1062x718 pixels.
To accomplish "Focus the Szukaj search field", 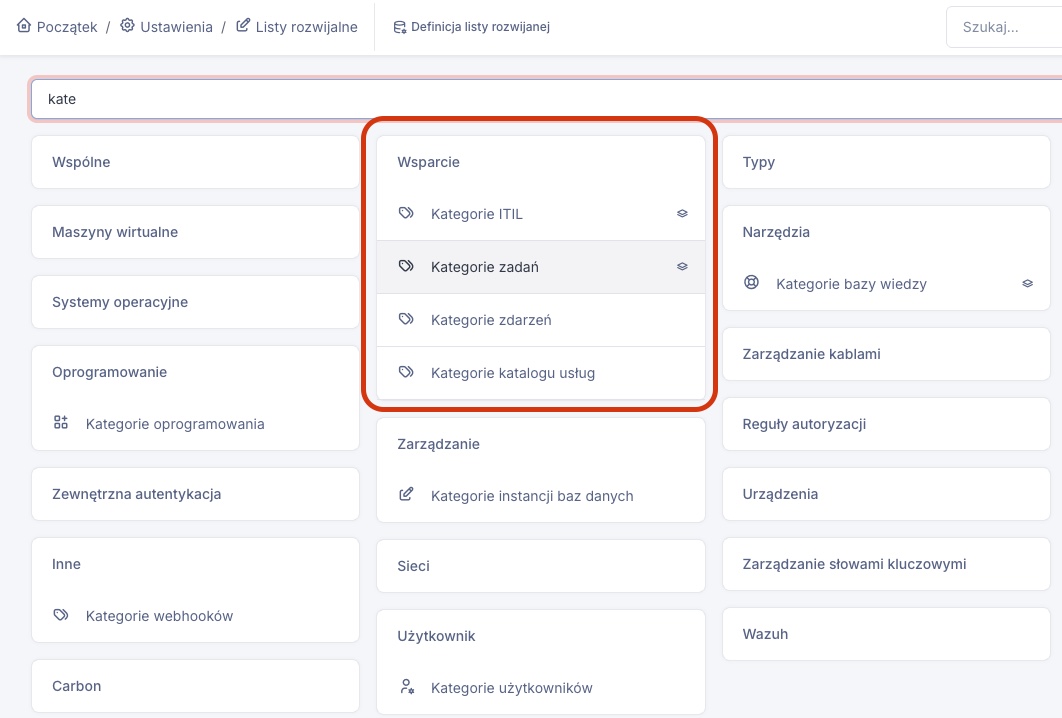I will click(x=1003, y=27).
